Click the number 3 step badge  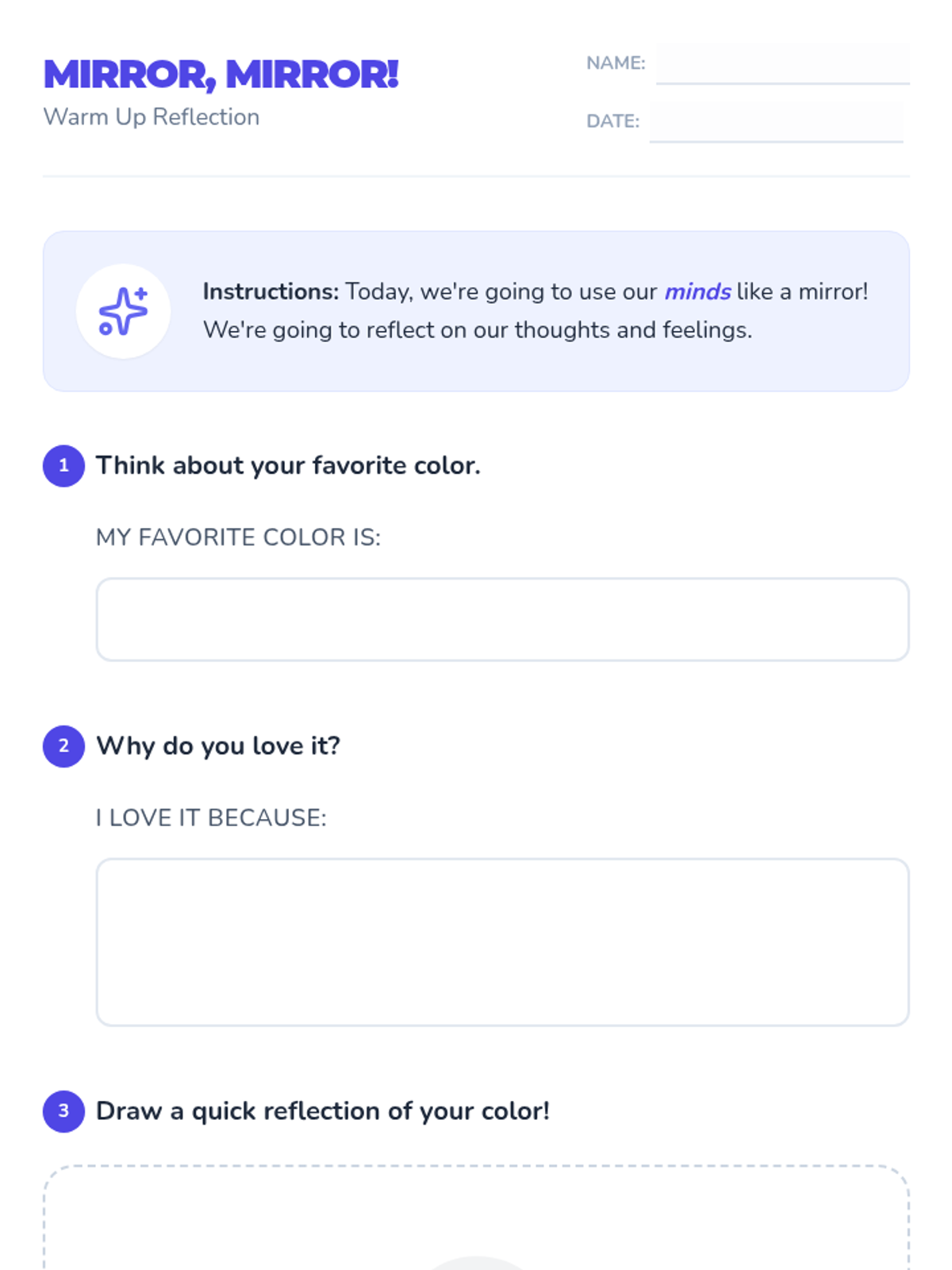pyautogui.click(x=63, y=1111)
